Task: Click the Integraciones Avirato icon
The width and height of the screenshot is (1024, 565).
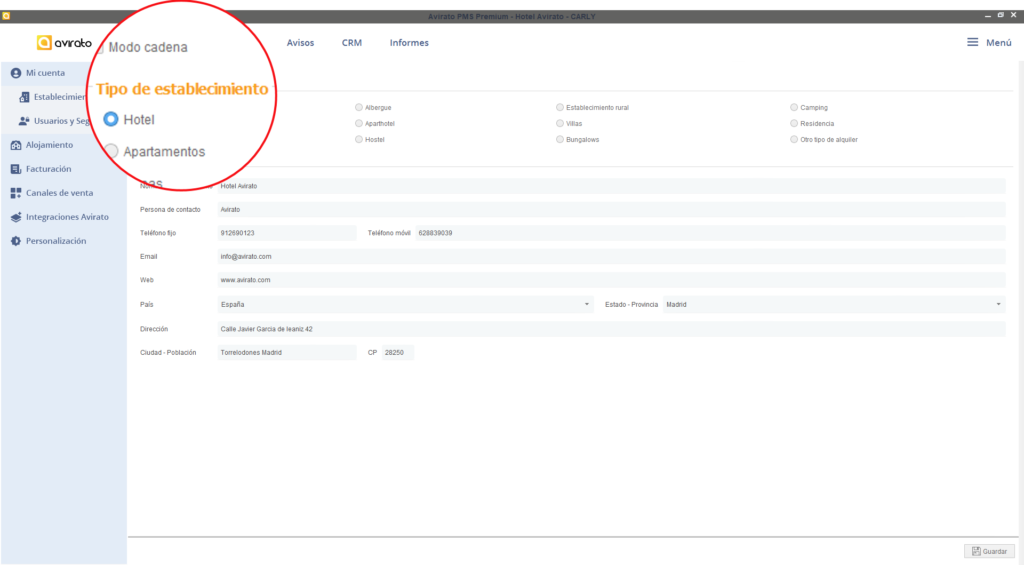Action: (x=16, y=217)
